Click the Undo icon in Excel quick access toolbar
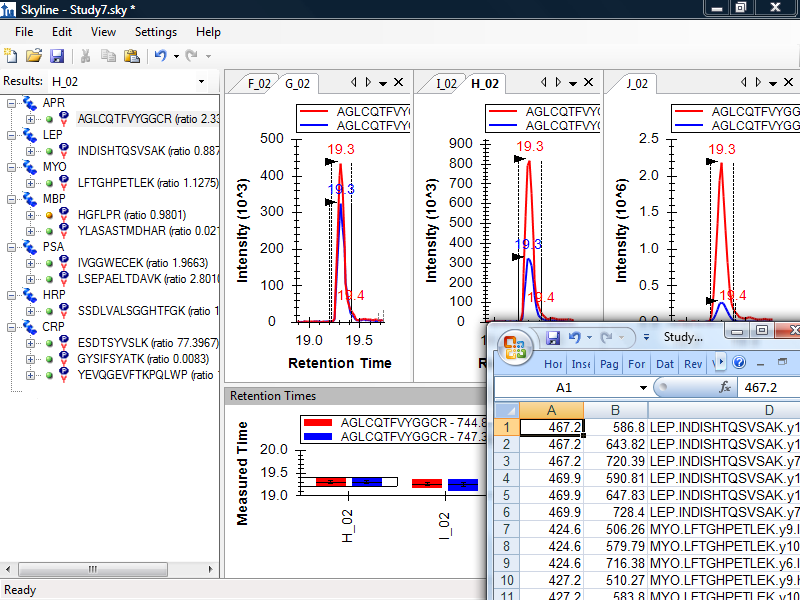This screenshot has width=800, height=600. click(x=575, y=337)
